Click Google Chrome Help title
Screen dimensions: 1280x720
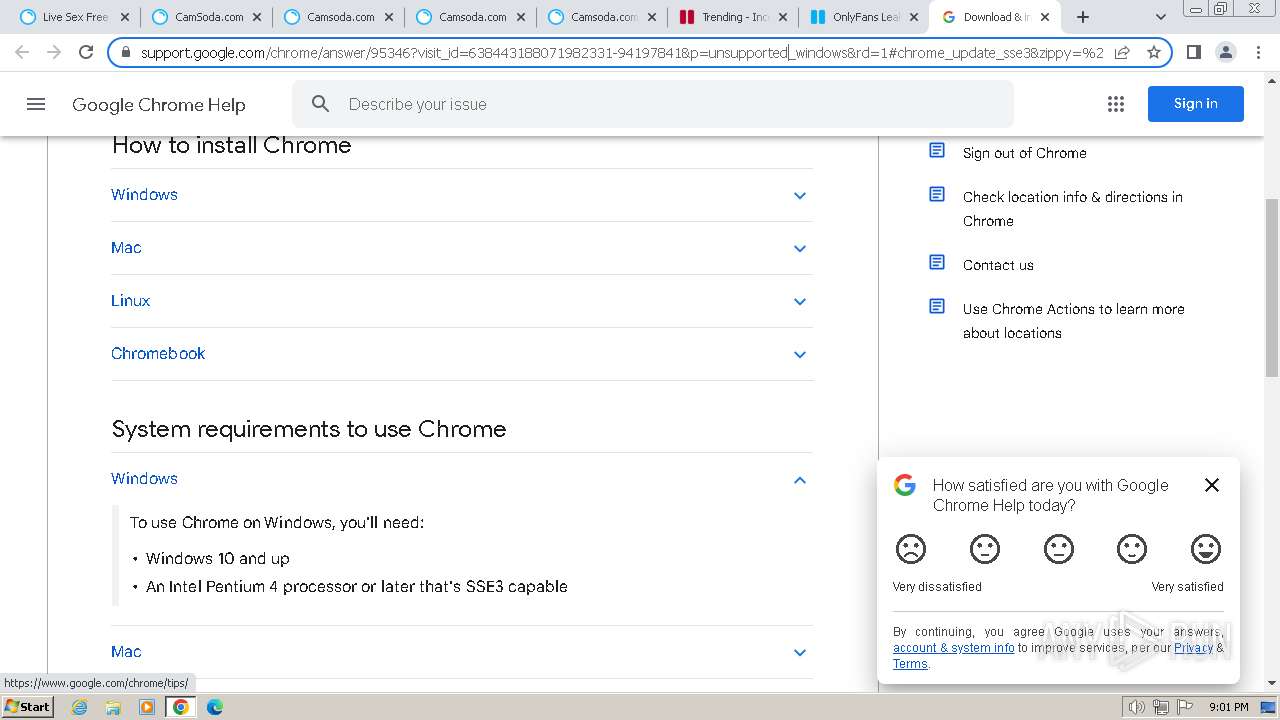[158, 104]
